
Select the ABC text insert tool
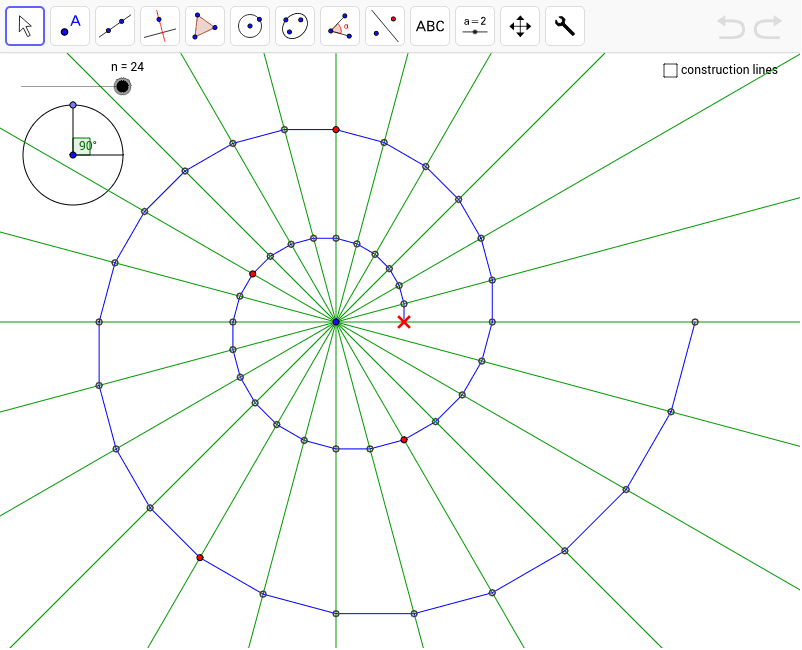[430, 26]
